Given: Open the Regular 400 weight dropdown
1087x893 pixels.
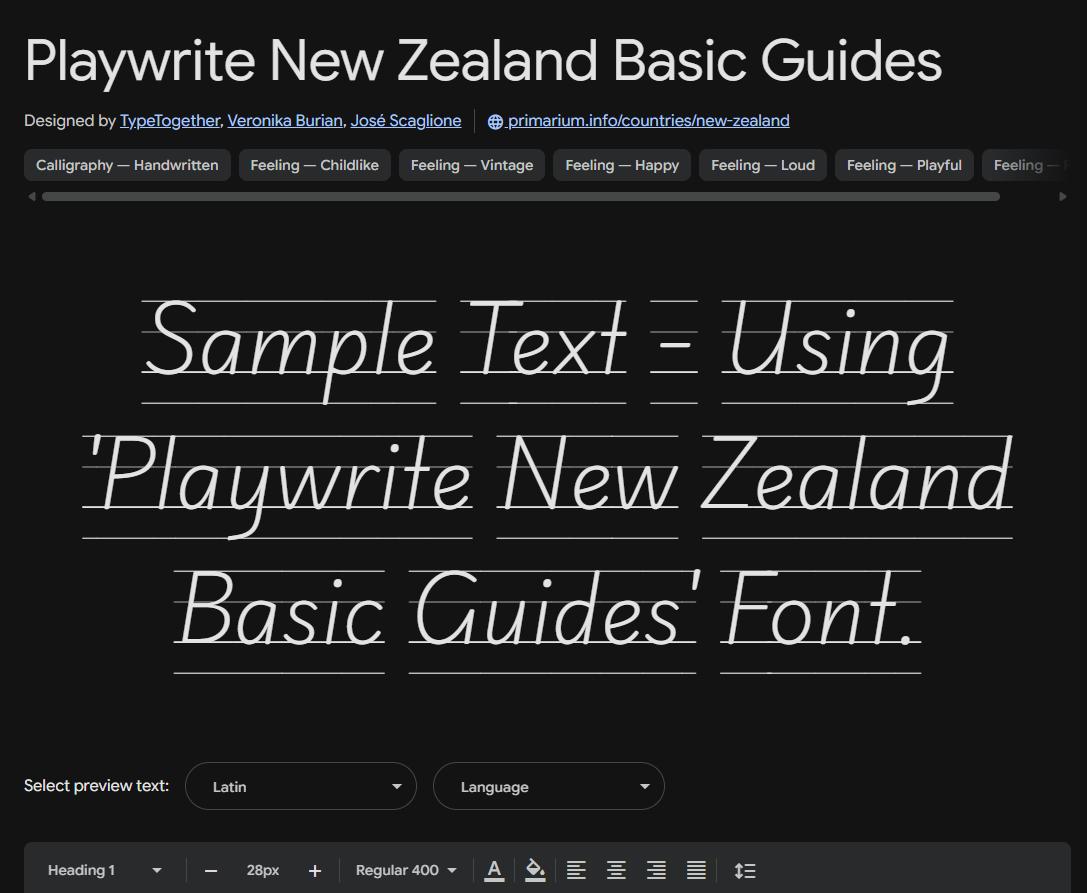Looking at the screenshot, I should point(406,870).
